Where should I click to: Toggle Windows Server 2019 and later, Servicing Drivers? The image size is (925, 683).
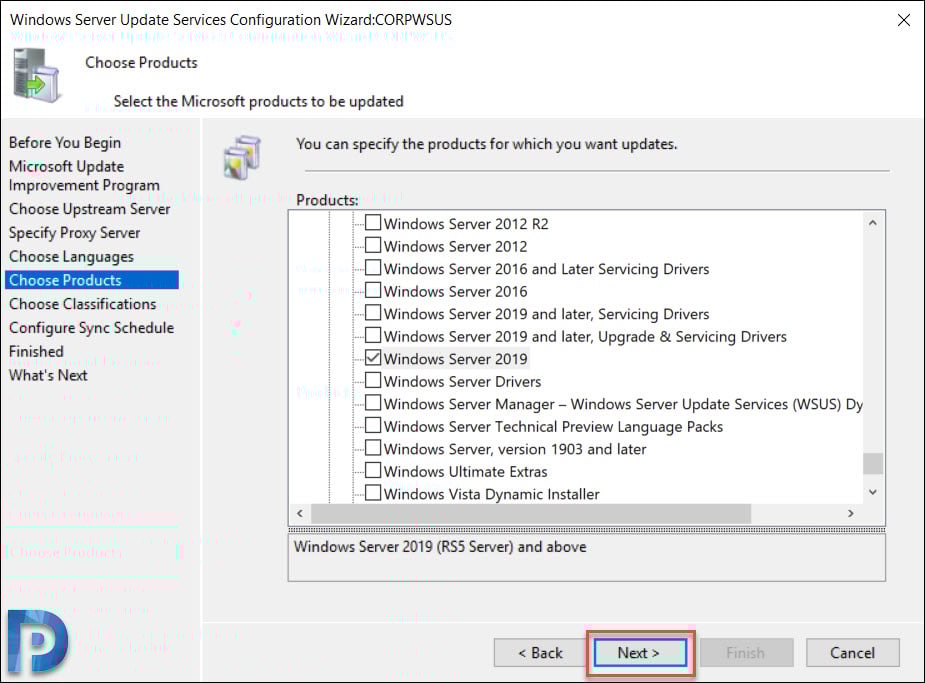click(x=372, y=313)
